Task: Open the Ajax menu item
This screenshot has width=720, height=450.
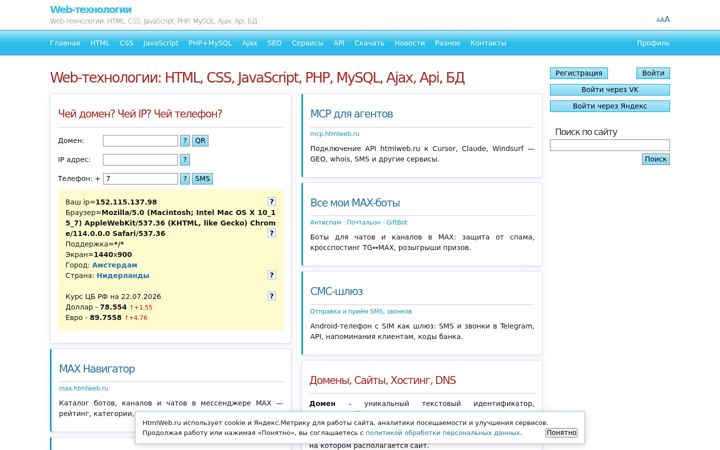Action: (250, 43)
